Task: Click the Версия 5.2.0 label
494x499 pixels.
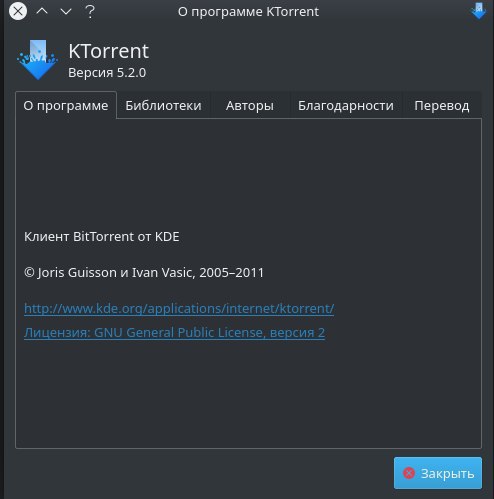Action: click(107, 72)
